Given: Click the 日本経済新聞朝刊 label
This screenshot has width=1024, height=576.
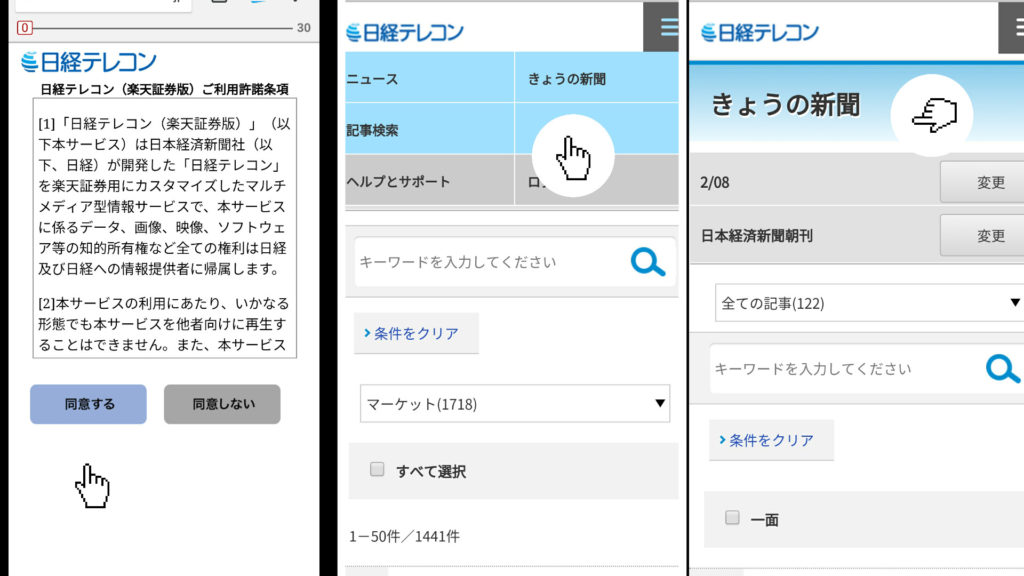Looking at the screenshot, I should [x=757, y=236].
